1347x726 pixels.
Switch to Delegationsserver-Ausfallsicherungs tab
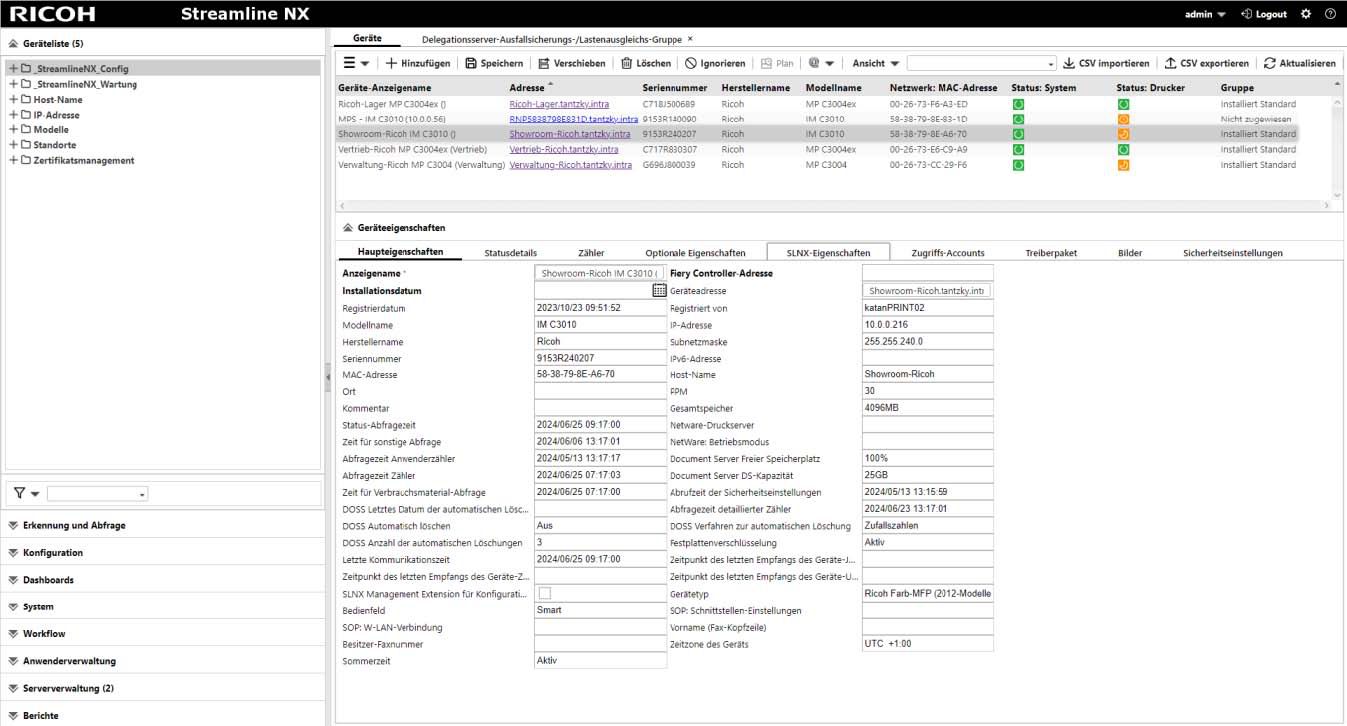click(x=552, y=38)
